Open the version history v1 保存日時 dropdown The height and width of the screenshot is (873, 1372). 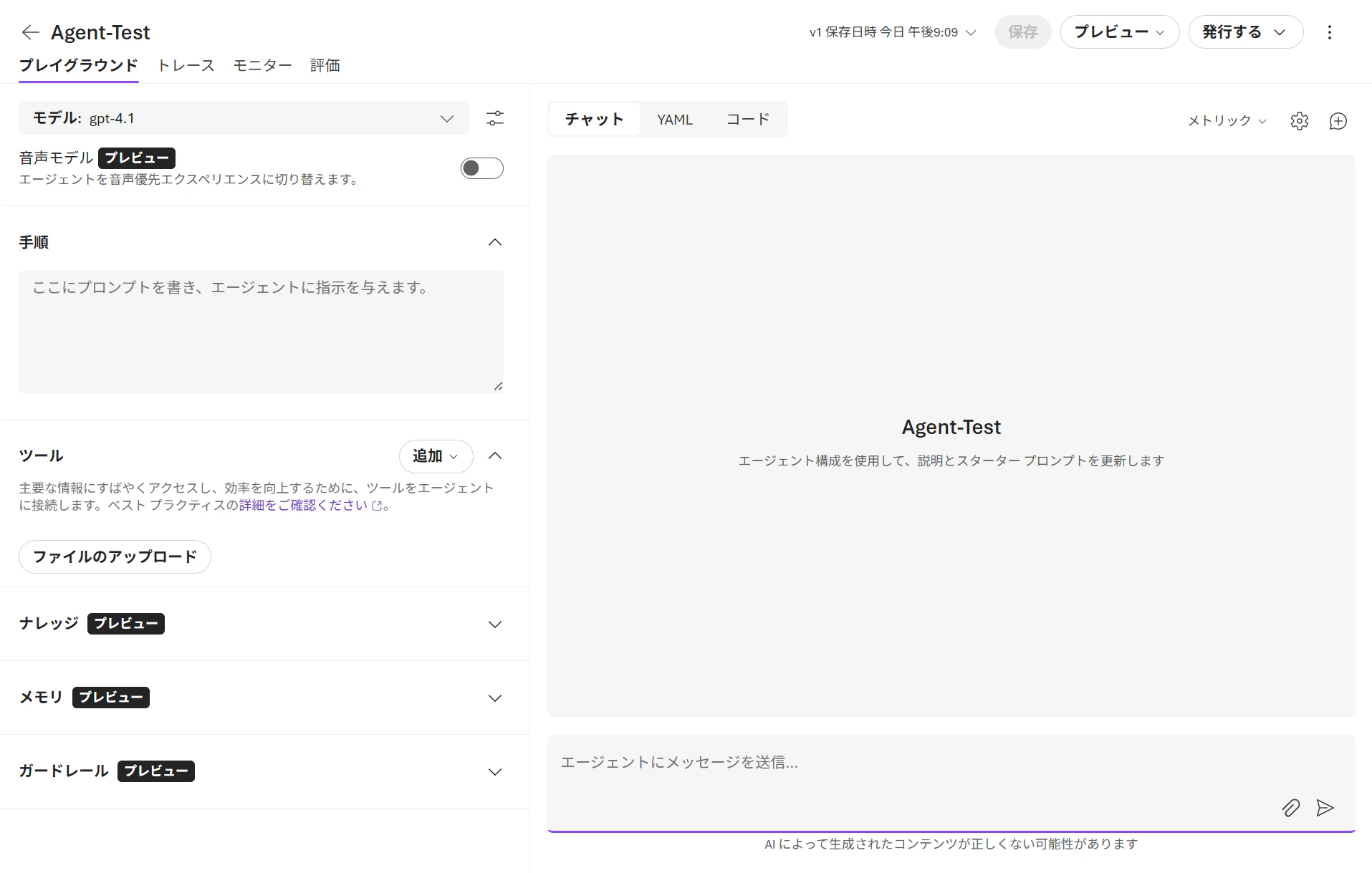(893, 32)
